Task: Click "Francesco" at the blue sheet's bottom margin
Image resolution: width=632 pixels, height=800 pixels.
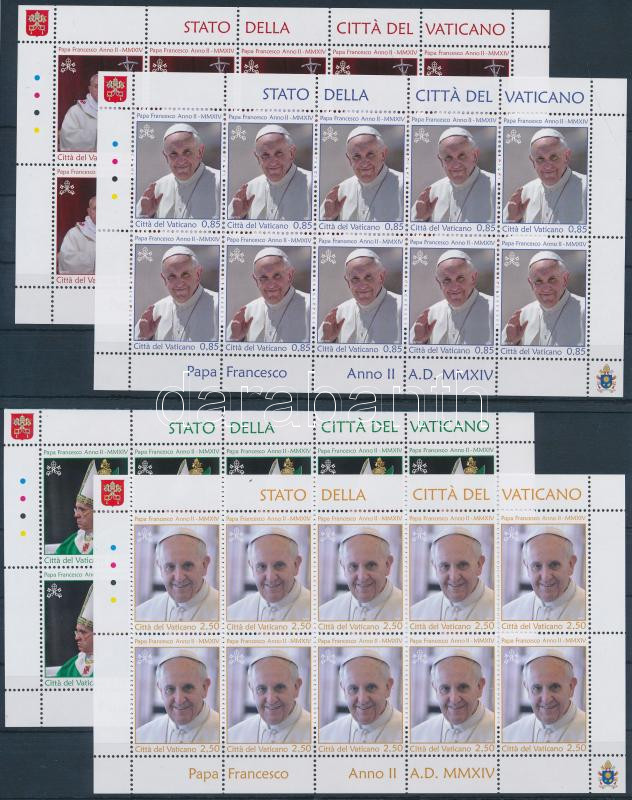Action: point(257,372)
